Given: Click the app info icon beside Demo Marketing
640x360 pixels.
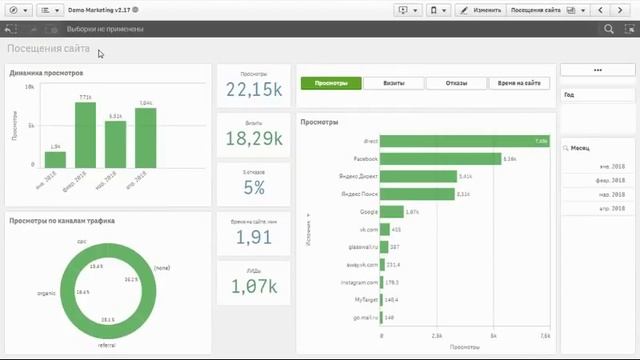Looking at the screenshot, I should [136, 10].
